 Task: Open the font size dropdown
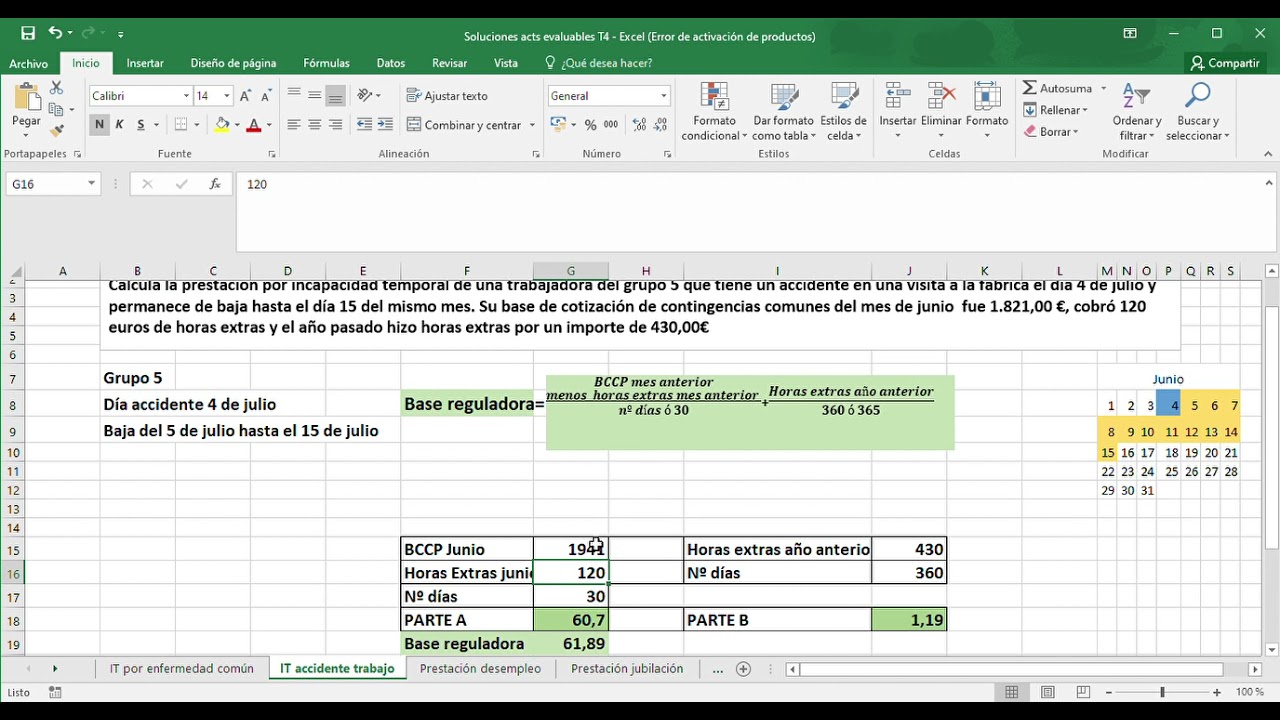[x=227, y=96]
